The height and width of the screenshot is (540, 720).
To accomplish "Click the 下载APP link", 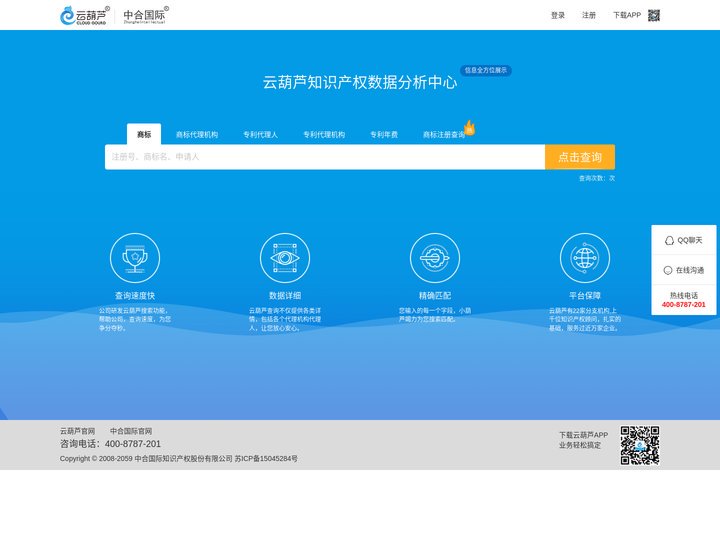I will [627, 16].
